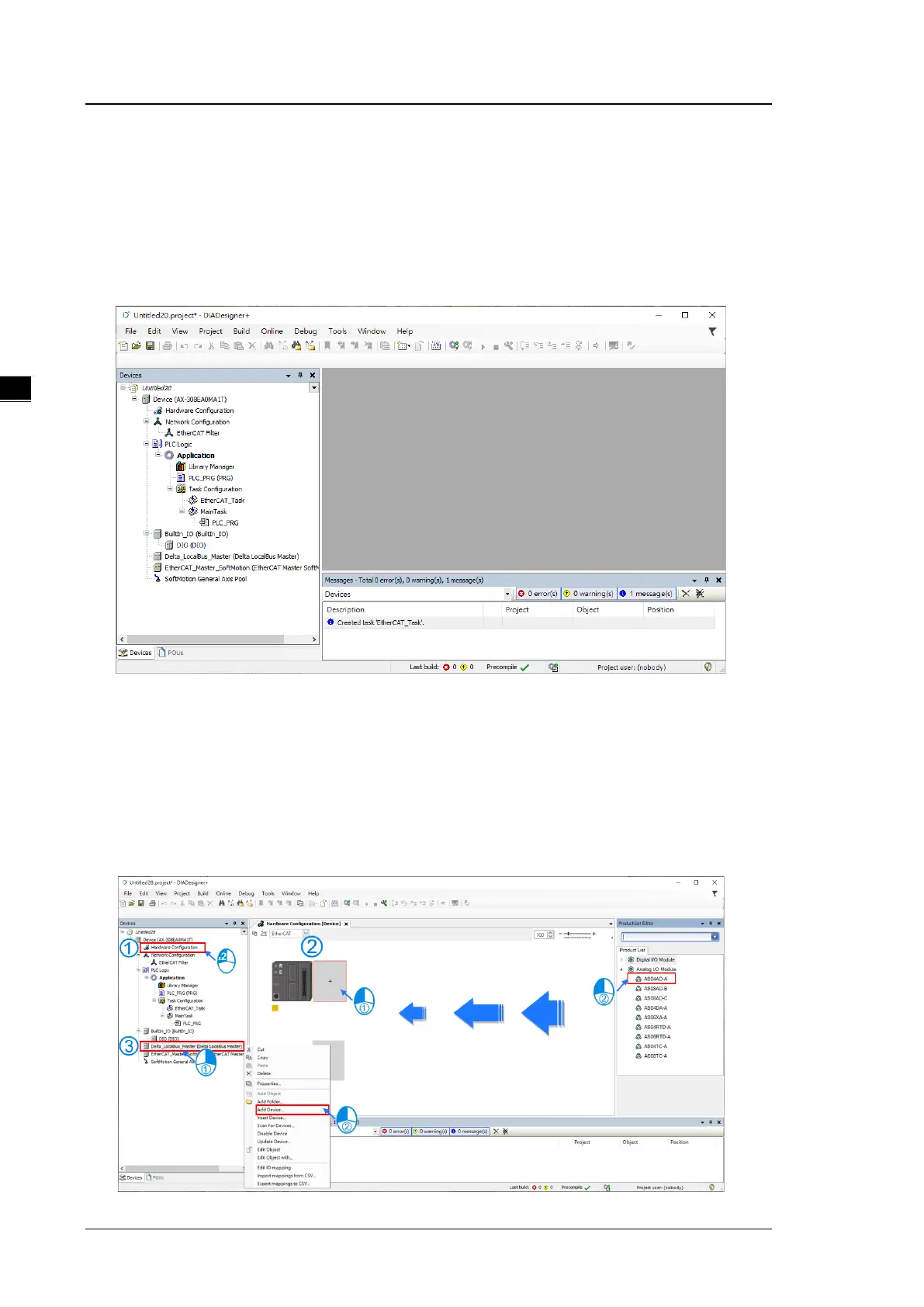
Task: Collapse PLC Logic node in Untitled20 tree
Action: (x=146, y=444)
